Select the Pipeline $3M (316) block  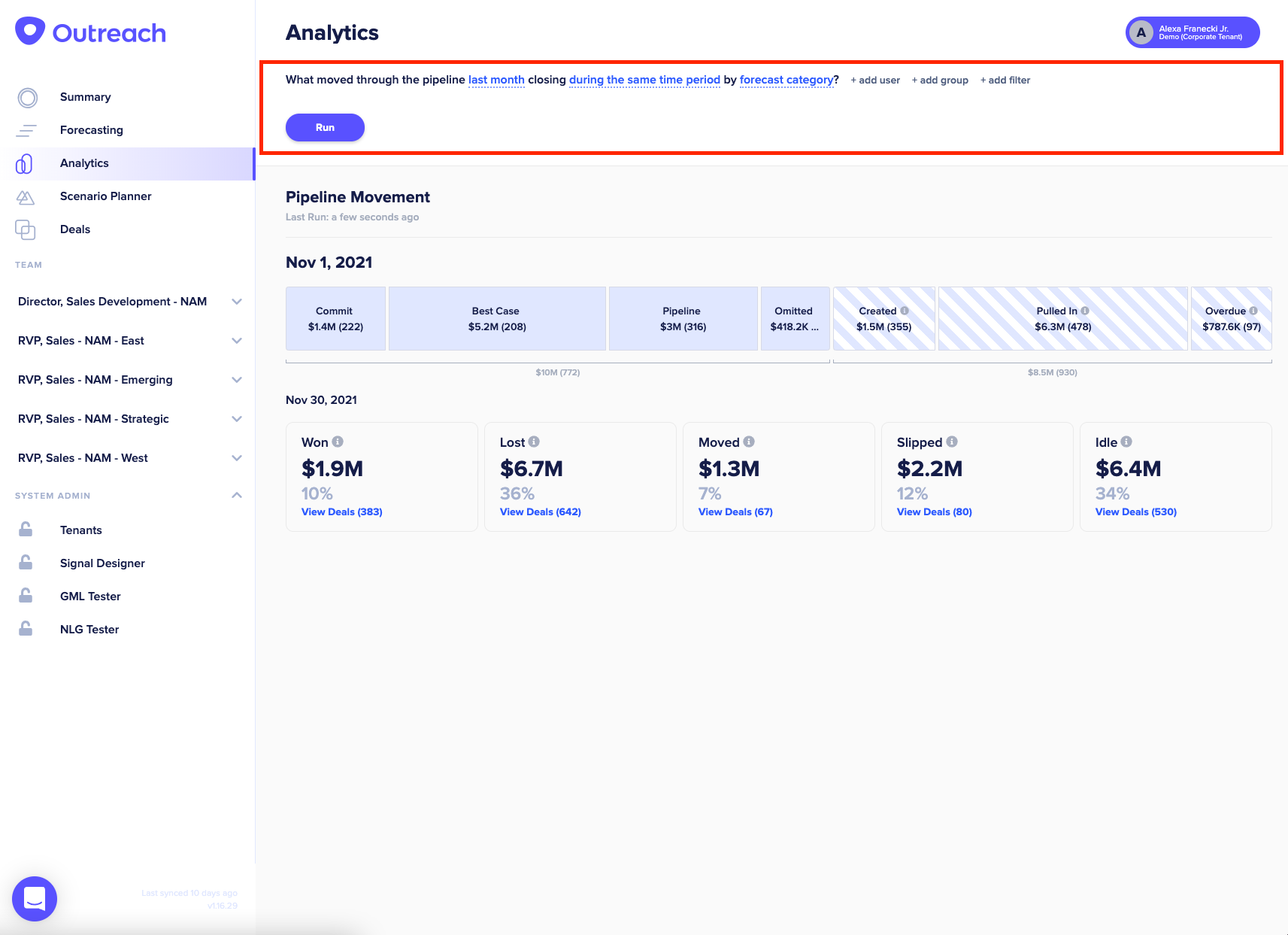pos(683,318)
